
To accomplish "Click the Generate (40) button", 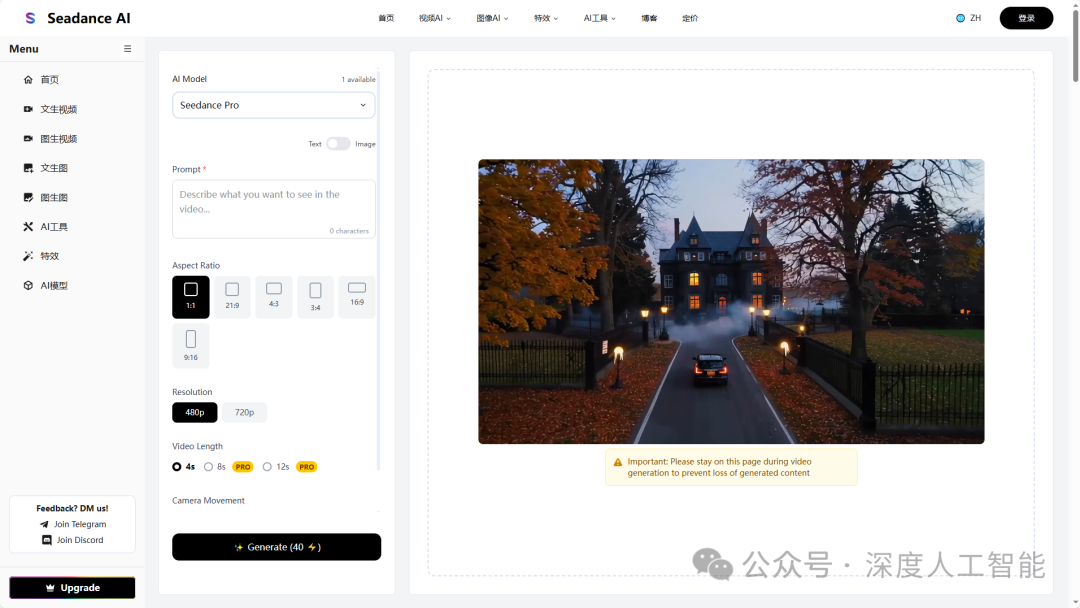I will point(276,547).
